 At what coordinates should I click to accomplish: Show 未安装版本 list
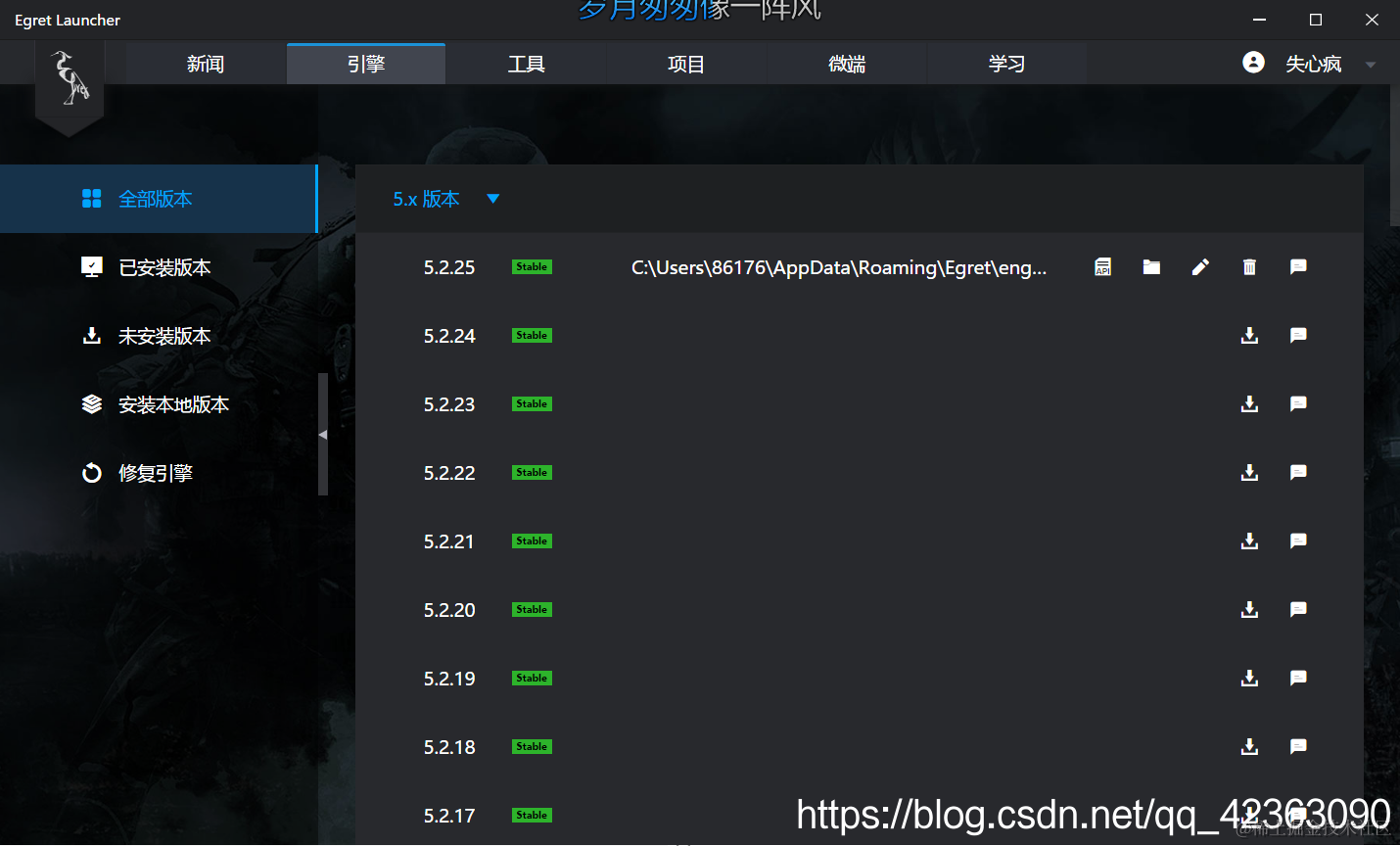pos(159,336)
